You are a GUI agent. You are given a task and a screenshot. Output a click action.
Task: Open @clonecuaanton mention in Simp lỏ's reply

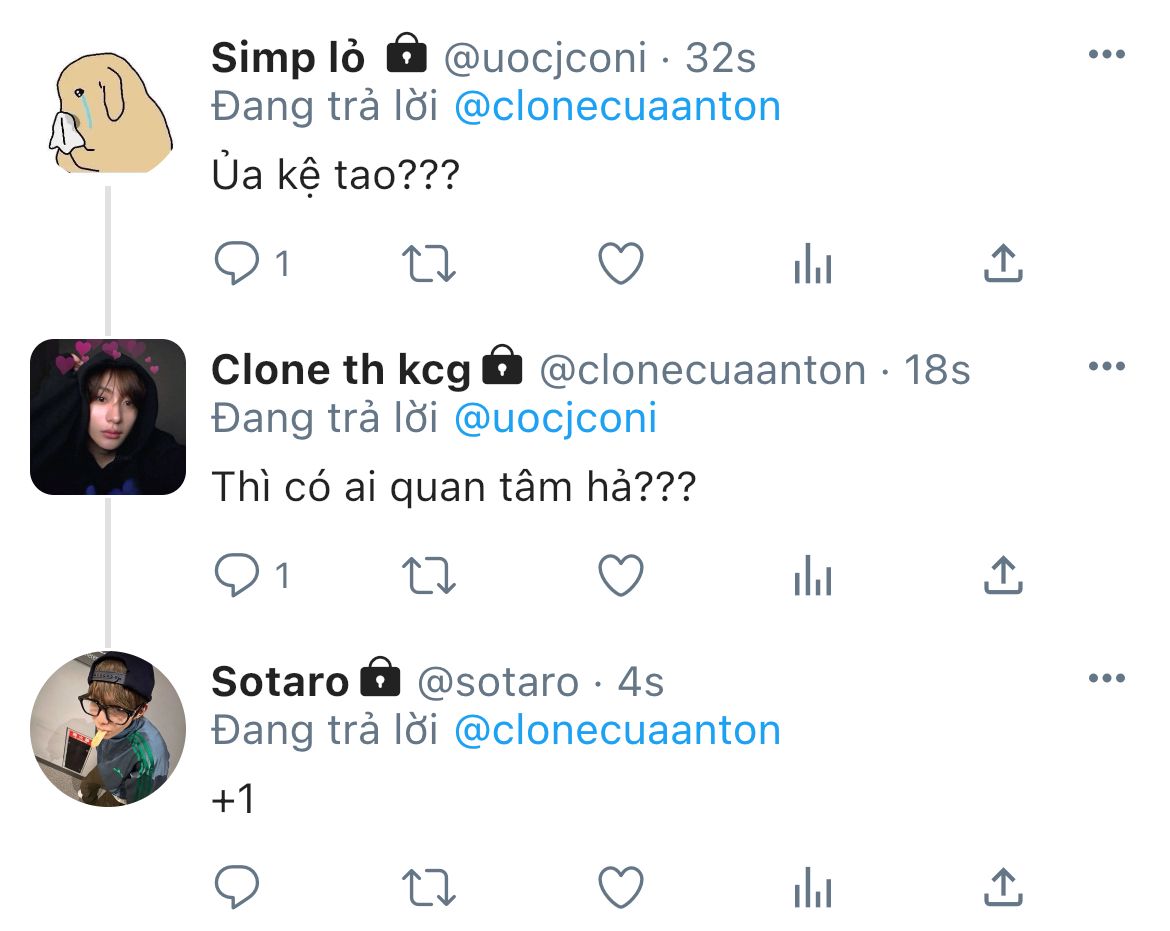point(617,107)
